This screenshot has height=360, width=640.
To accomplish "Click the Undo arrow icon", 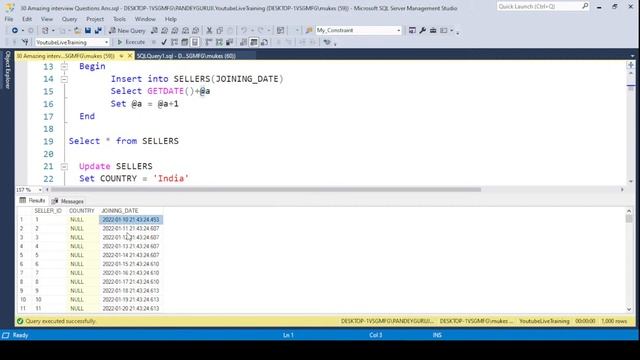I will (x=244, y=31).
